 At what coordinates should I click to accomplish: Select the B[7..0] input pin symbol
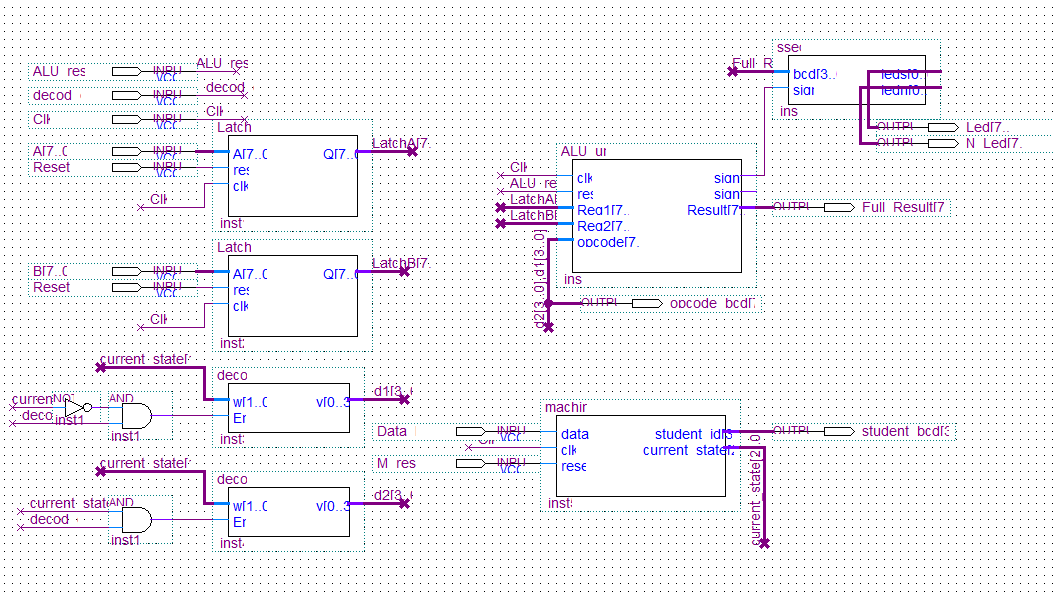point(127,272)
